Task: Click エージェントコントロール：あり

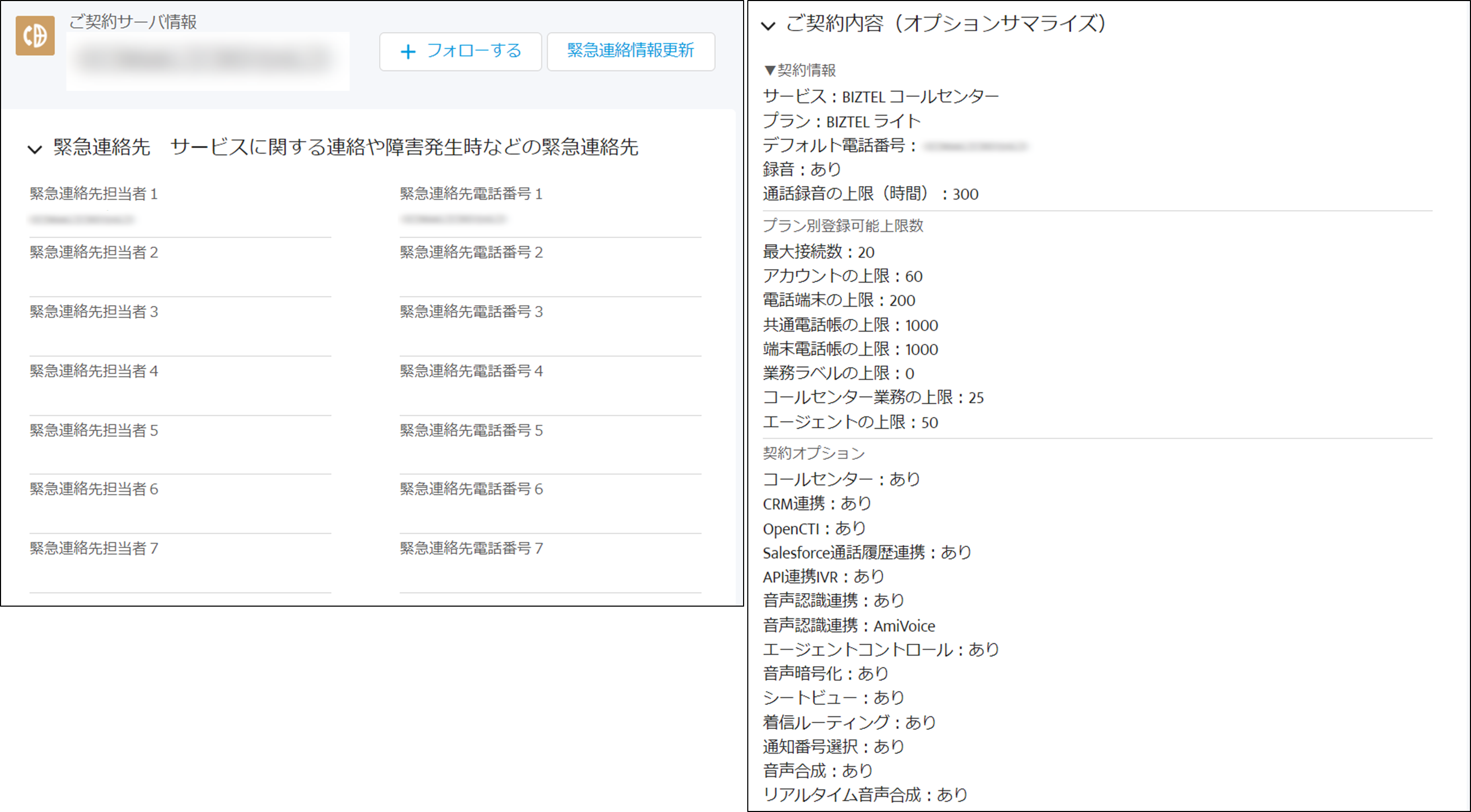Action: 881,650
